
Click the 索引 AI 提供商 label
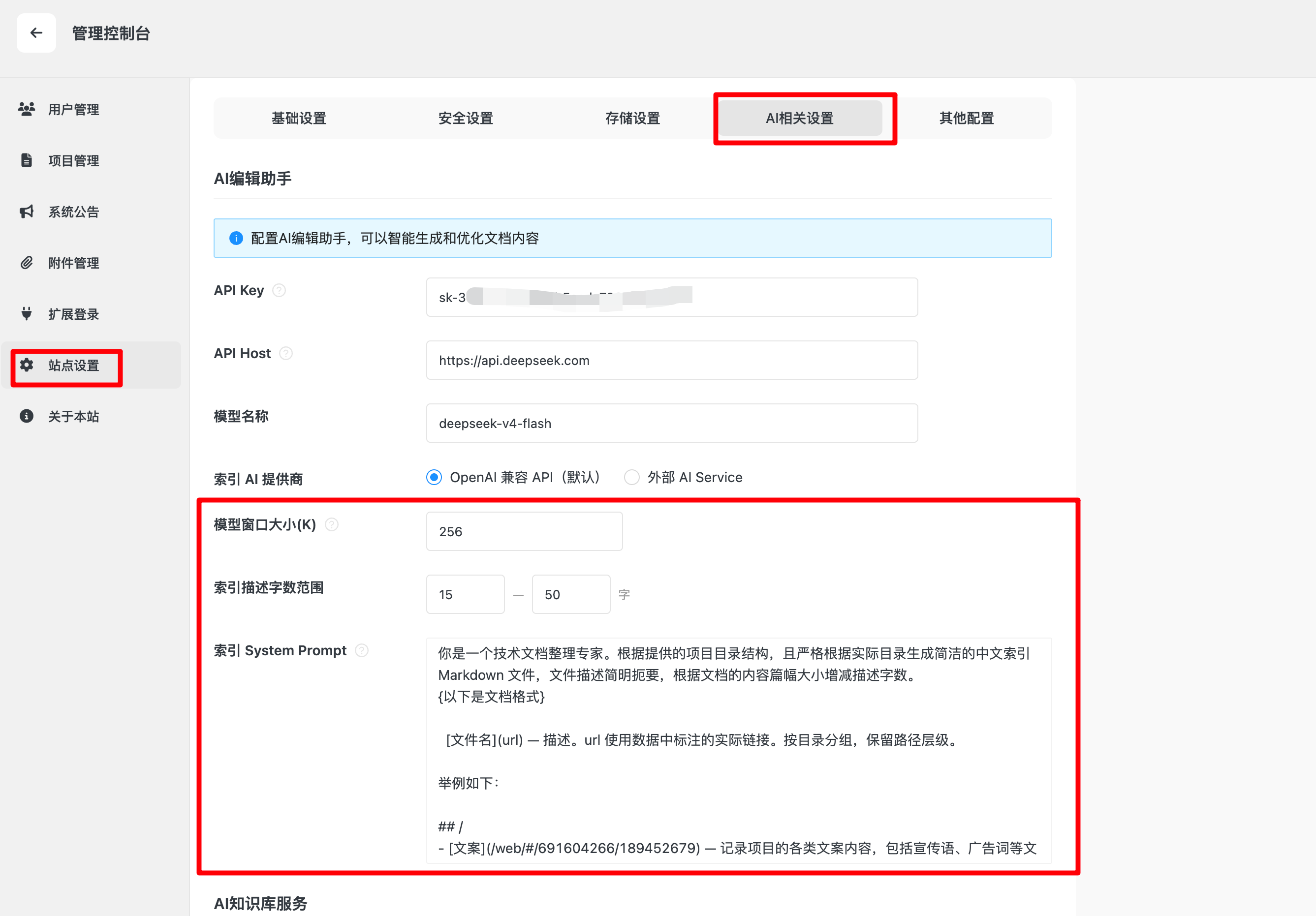tap(258, 479)
